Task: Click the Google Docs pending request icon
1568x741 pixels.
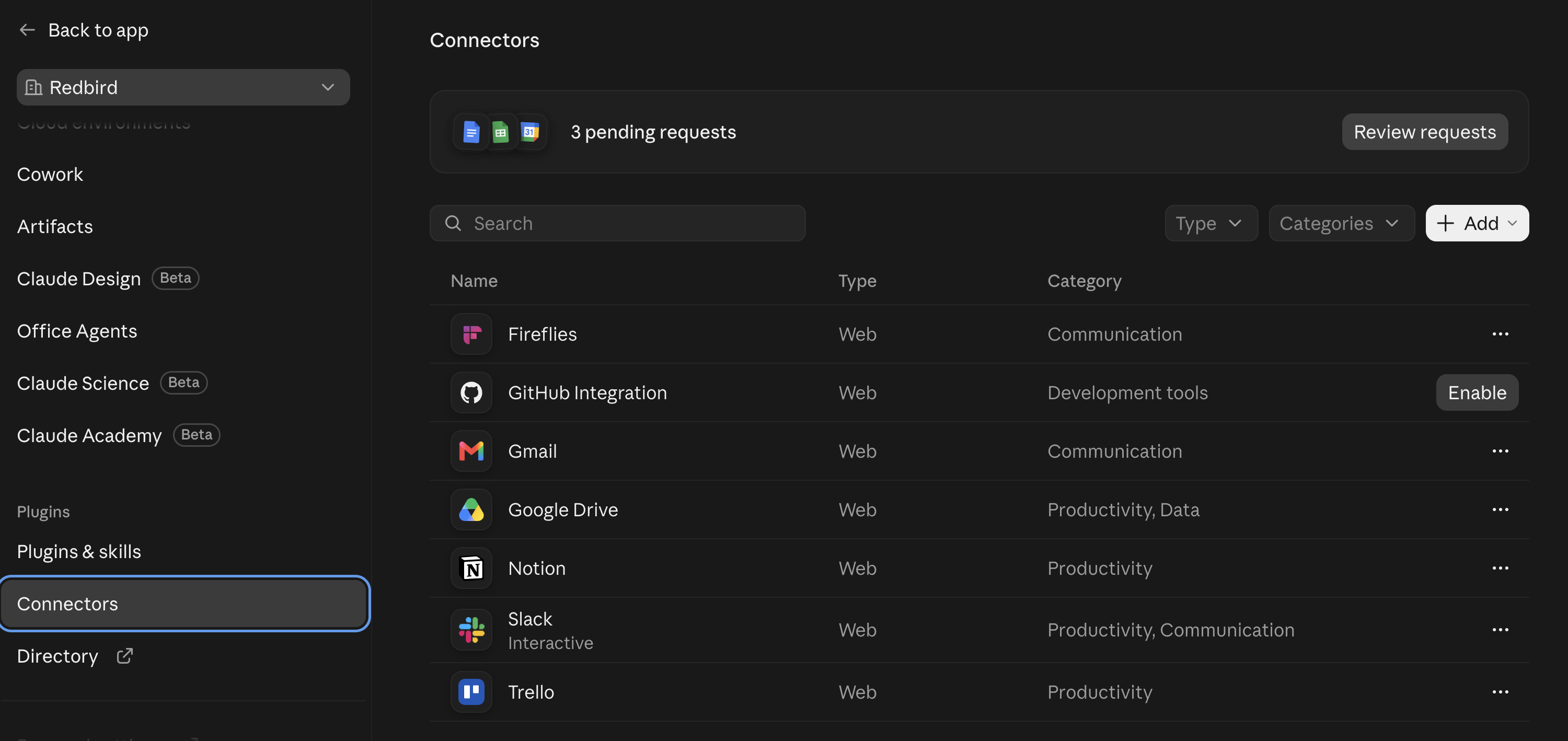Action: pos(471,132)
